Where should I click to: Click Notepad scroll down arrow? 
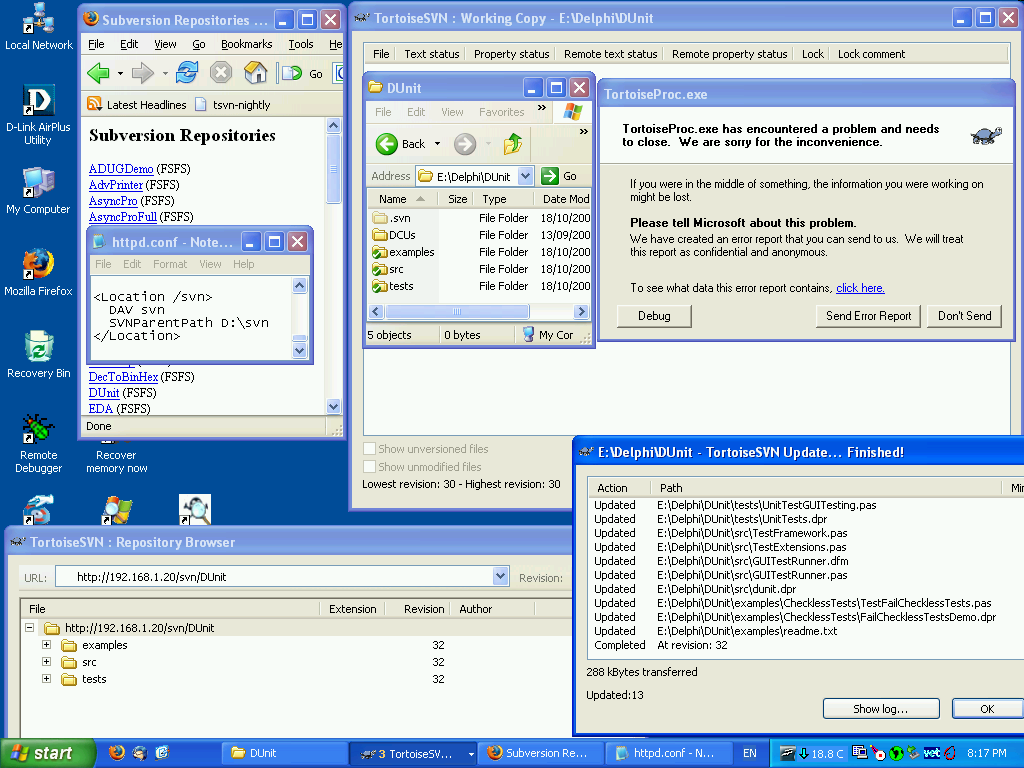(299, 351)
